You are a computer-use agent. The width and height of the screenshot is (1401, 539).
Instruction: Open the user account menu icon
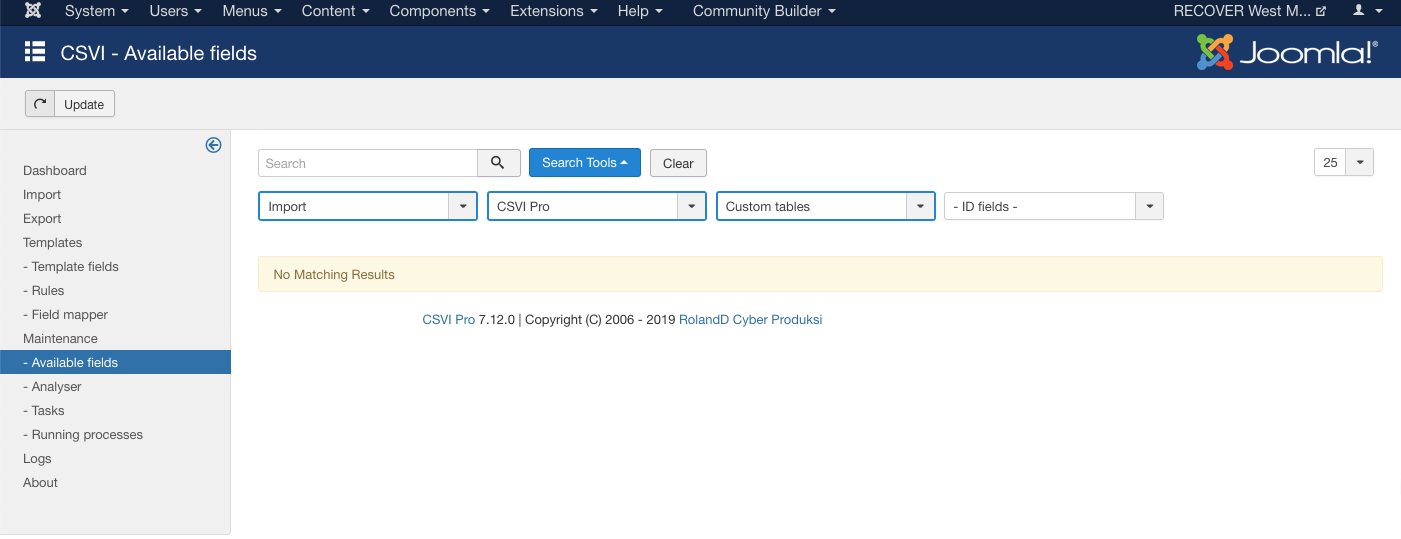1365,11
